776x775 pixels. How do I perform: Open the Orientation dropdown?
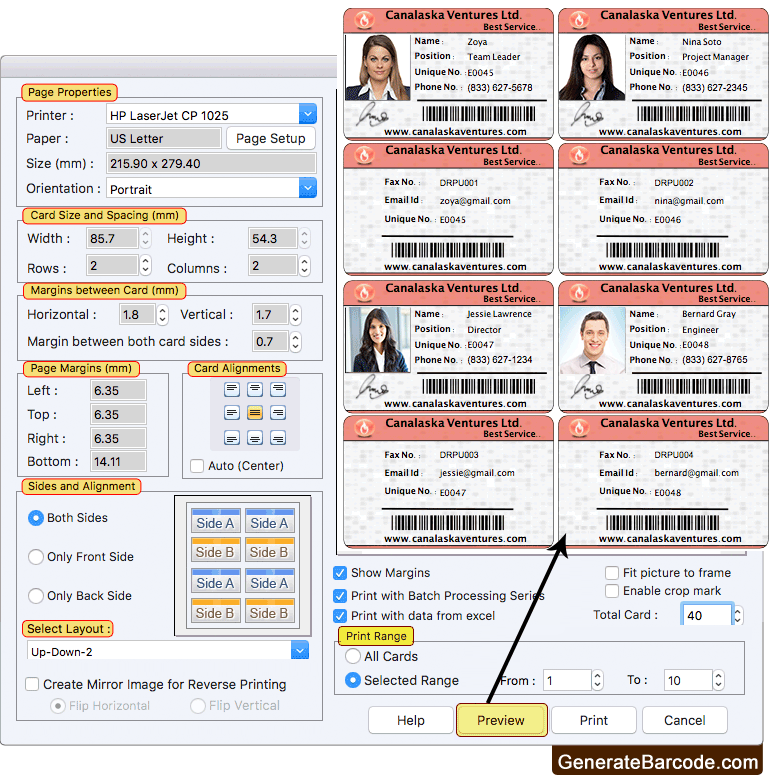(x=307, y=188)
